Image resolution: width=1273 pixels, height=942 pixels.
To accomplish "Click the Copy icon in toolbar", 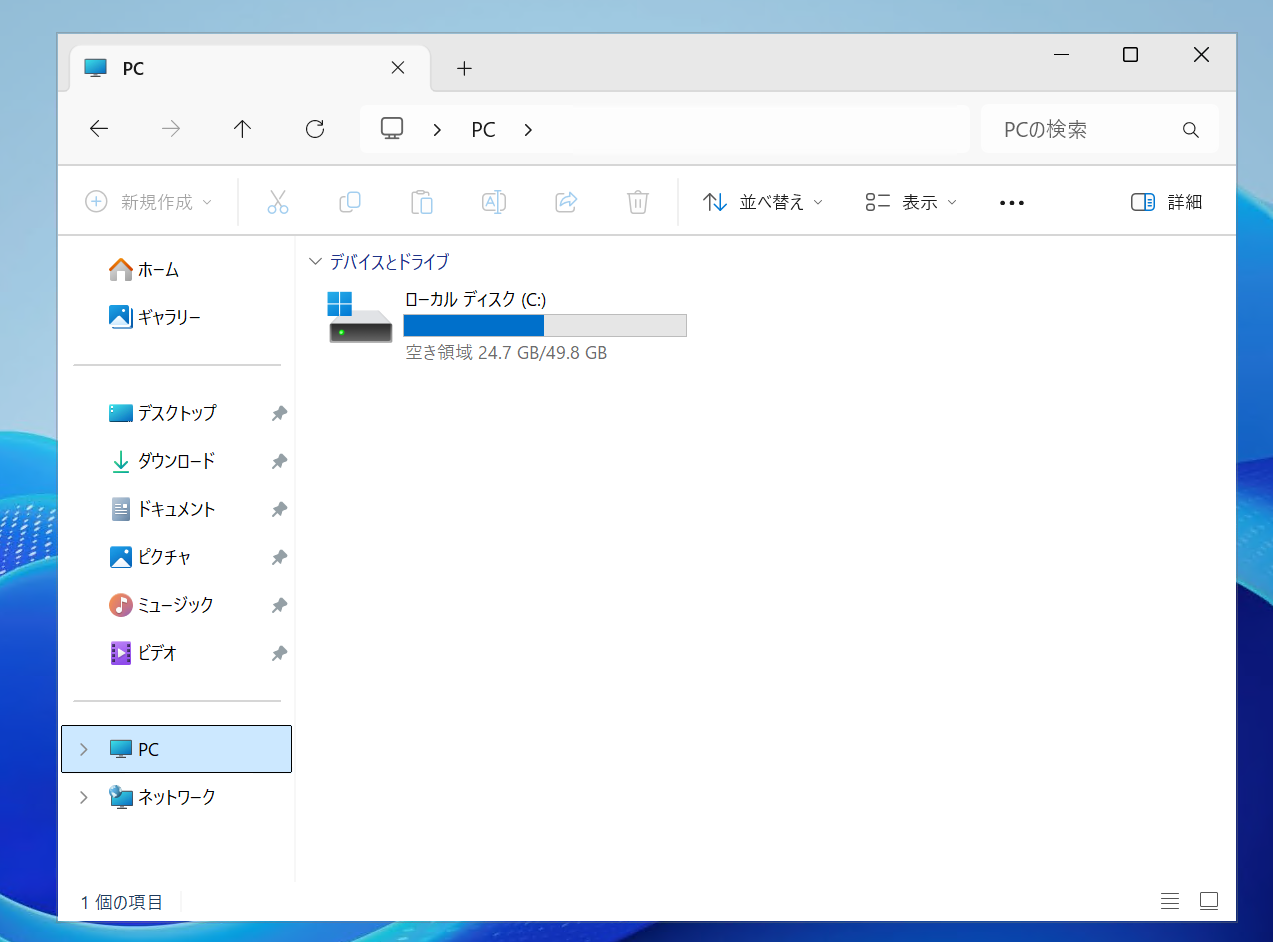I will (x=350, y=202).
